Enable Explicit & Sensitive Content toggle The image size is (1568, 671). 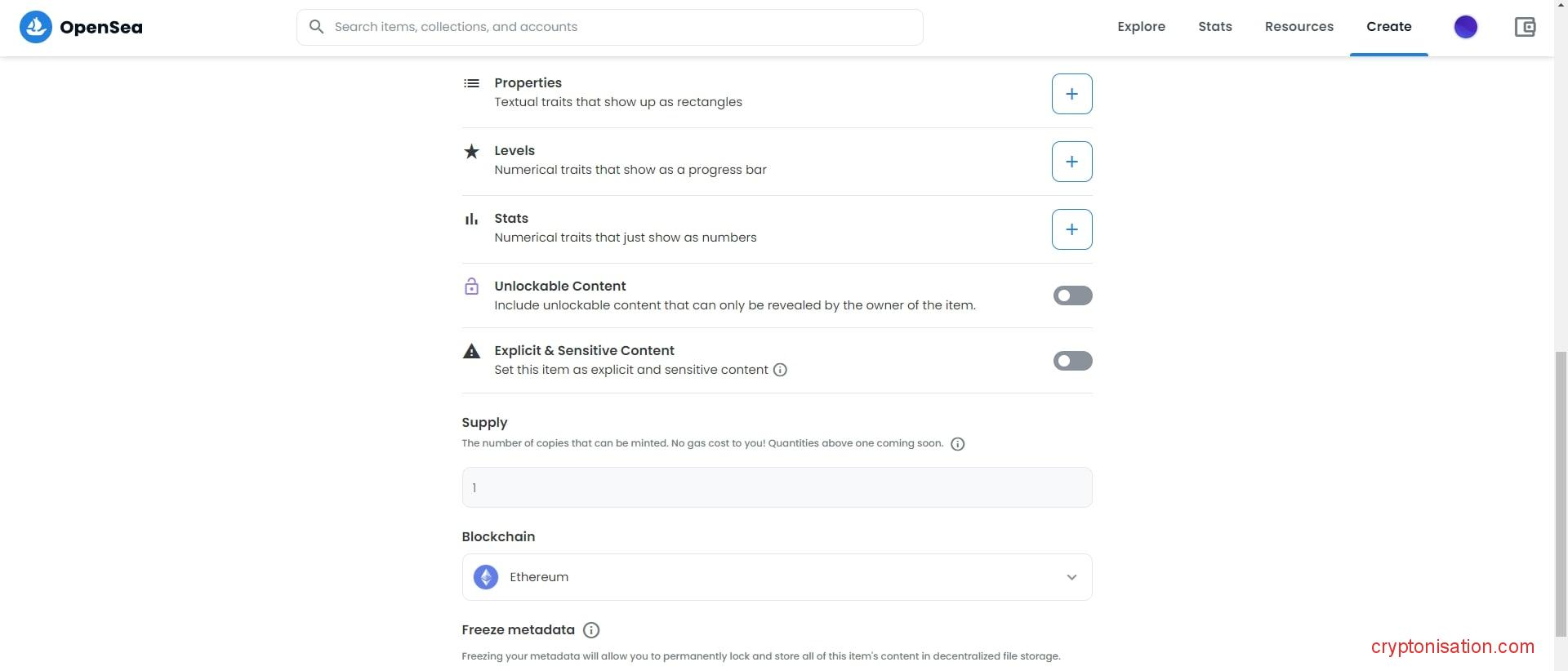click(x=1072, y=361)
